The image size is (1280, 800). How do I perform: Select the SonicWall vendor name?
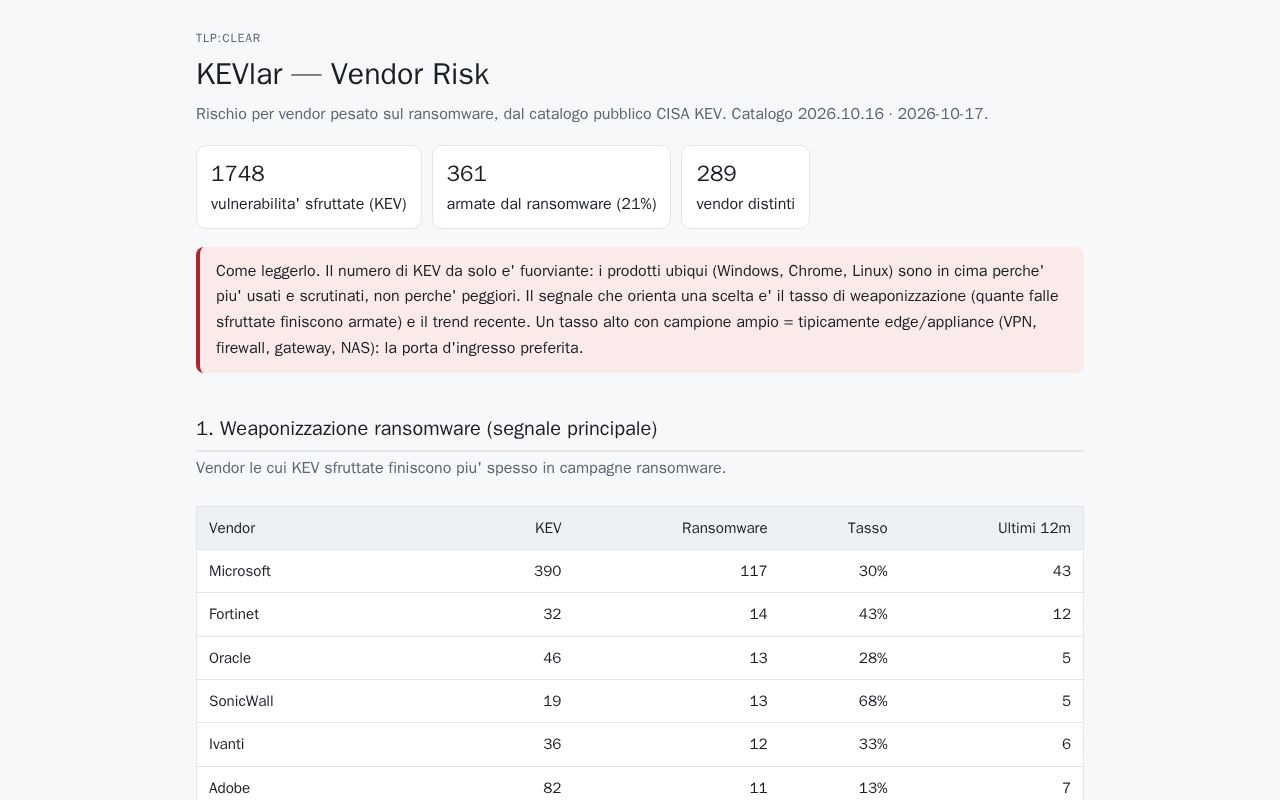(241, 701)
